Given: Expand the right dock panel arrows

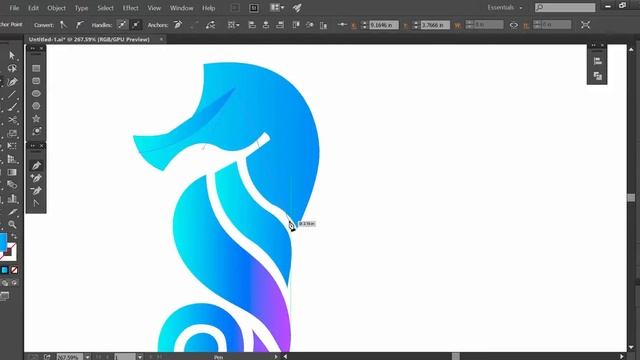Looking at the screenshot, I should [594, 45].
